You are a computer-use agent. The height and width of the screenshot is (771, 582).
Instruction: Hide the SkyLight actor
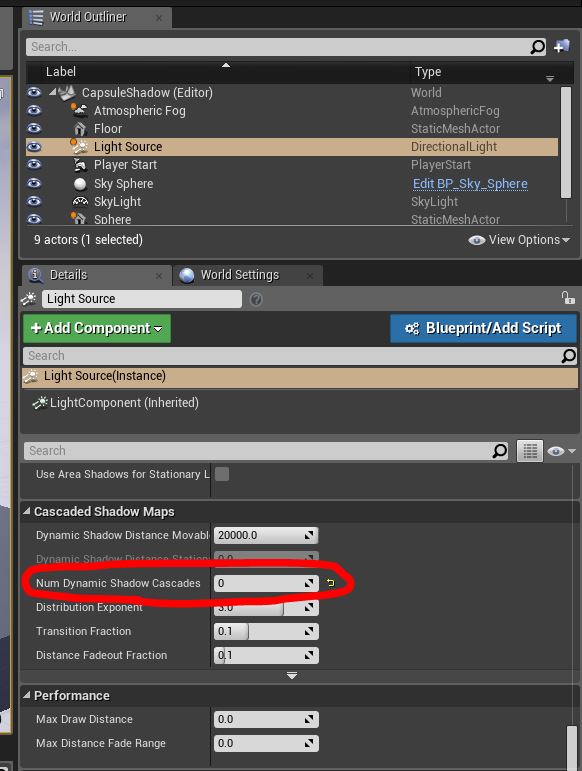(x=34, y=201)
